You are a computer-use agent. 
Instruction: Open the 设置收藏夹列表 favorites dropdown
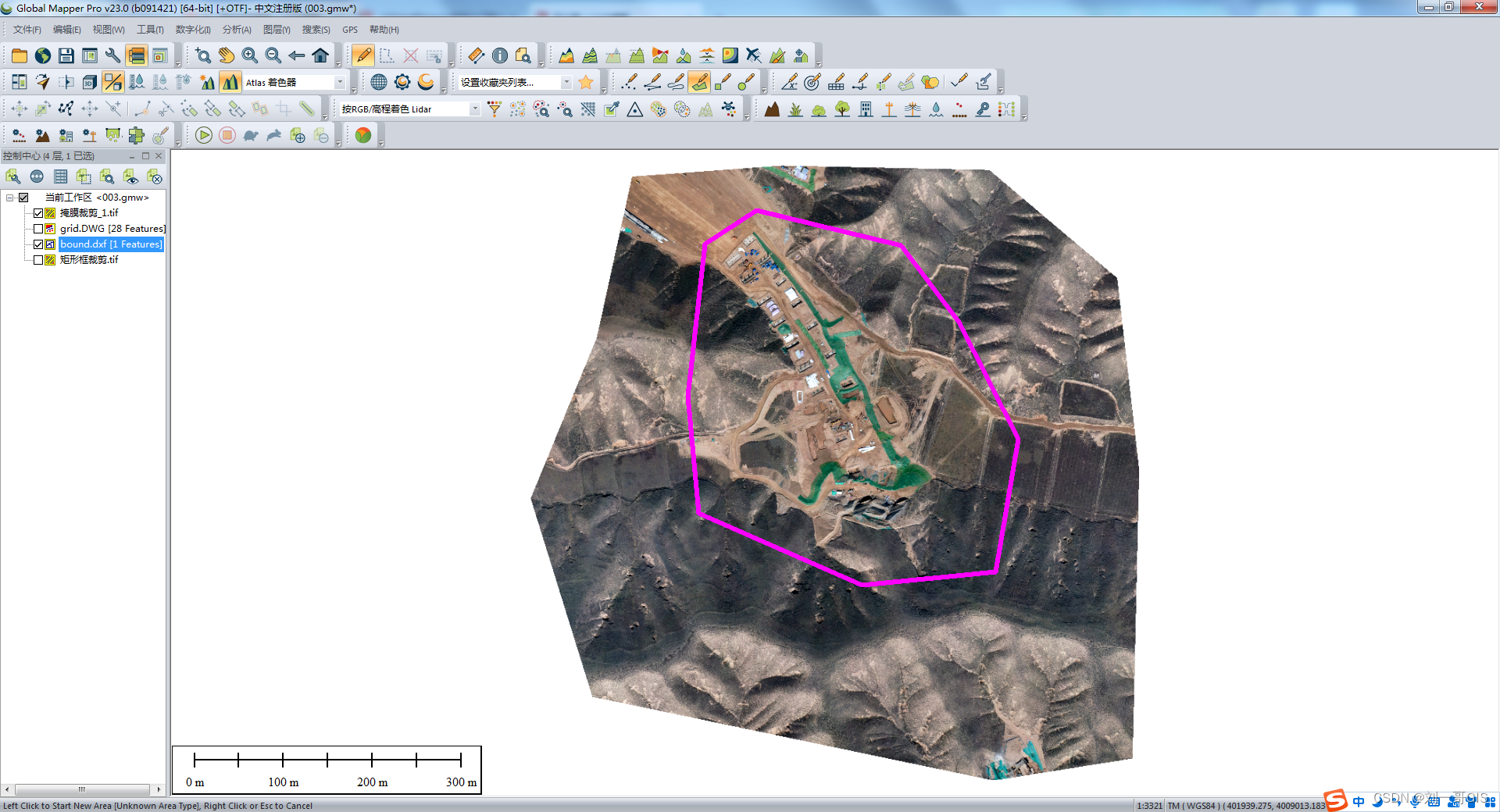coord(566,82)
